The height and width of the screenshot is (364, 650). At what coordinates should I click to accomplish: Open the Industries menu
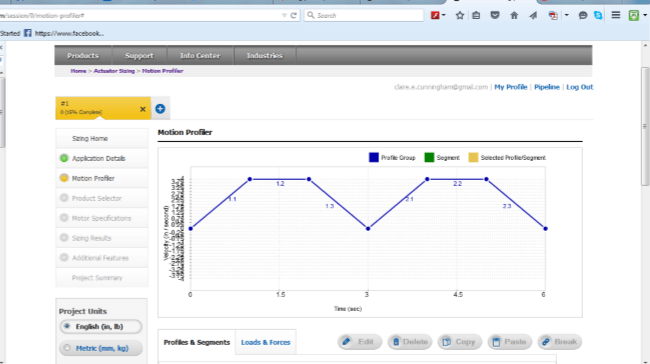pos(264,56)
